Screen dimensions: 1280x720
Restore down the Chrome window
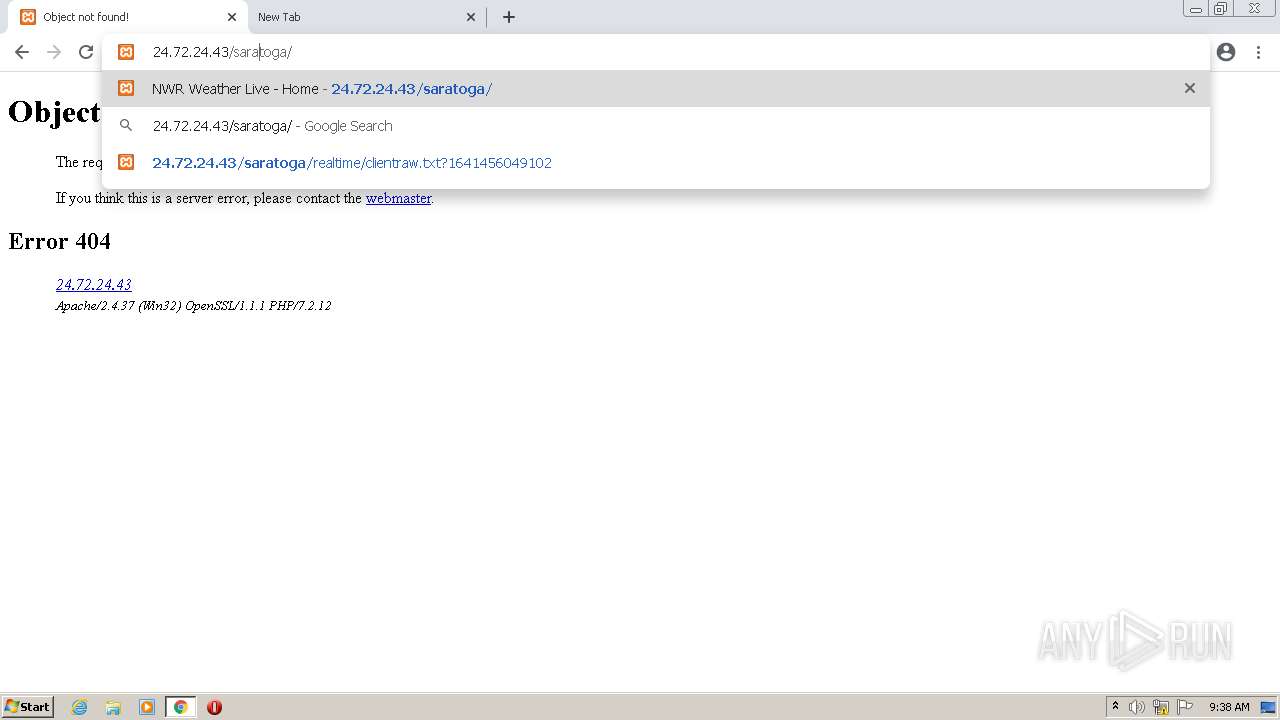pos(1221,9)
